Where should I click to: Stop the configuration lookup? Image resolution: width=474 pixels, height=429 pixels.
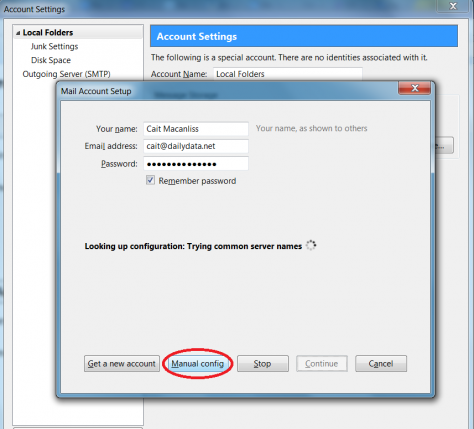tap(263, 363)
